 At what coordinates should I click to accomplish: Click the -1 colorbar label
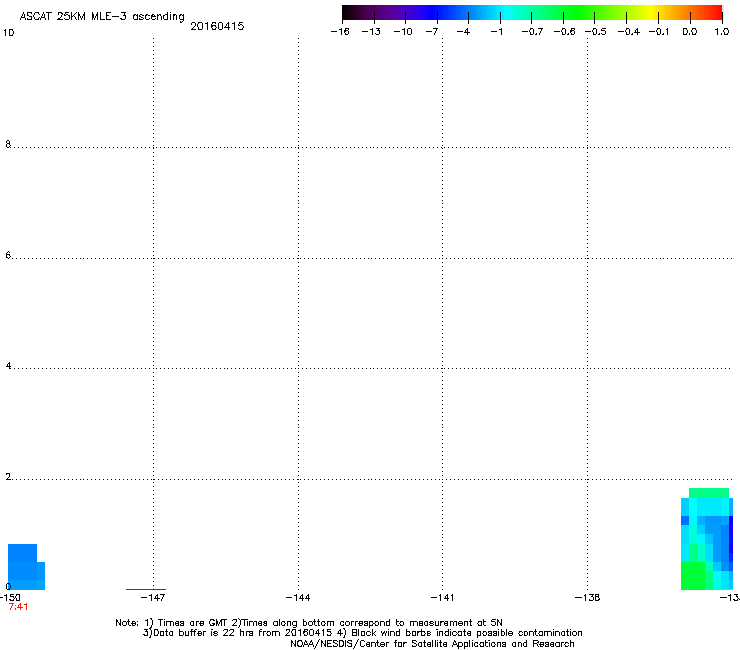tap(496, 32)
